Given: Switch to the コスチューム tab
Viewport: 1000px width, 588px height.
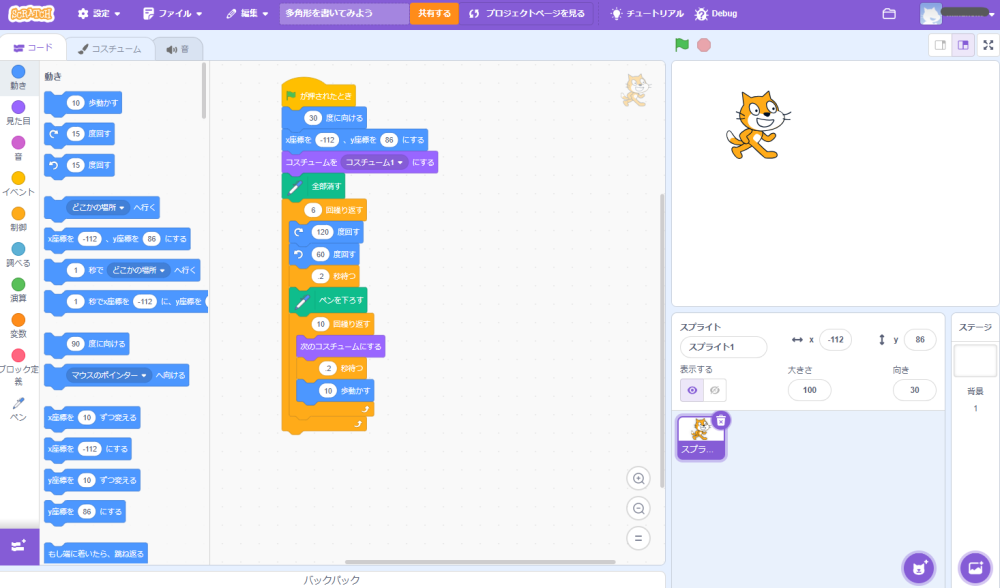Looking at the screenshot, I should click(x=110, y=48).
